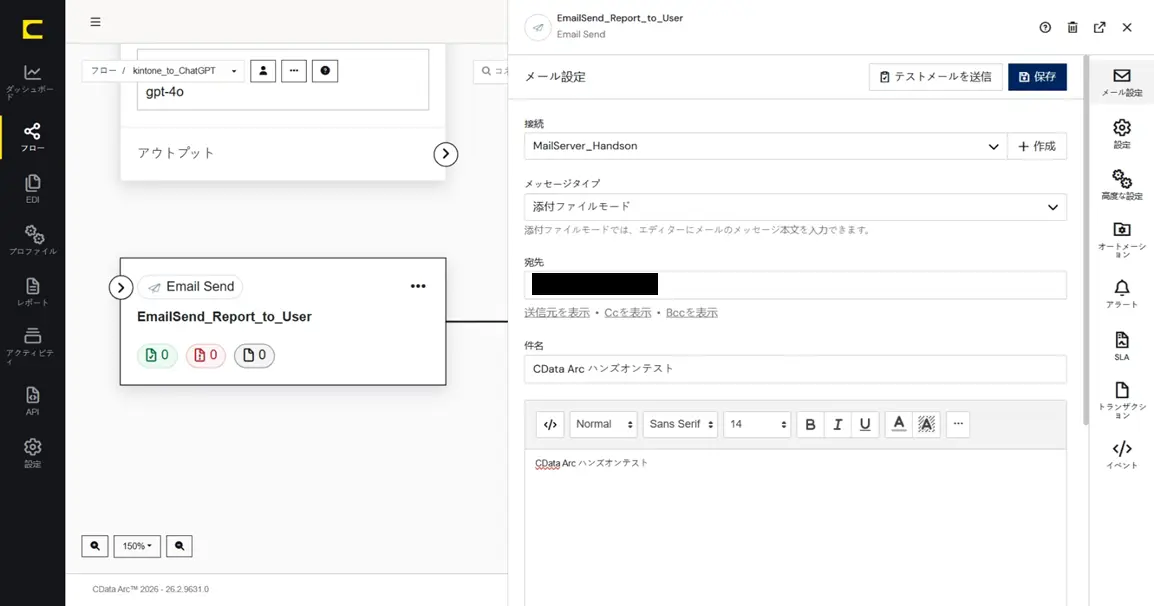Open アクティビティ in the left sidebar
The width and height of the screenshot is (1154, 606).
point(32,346)
